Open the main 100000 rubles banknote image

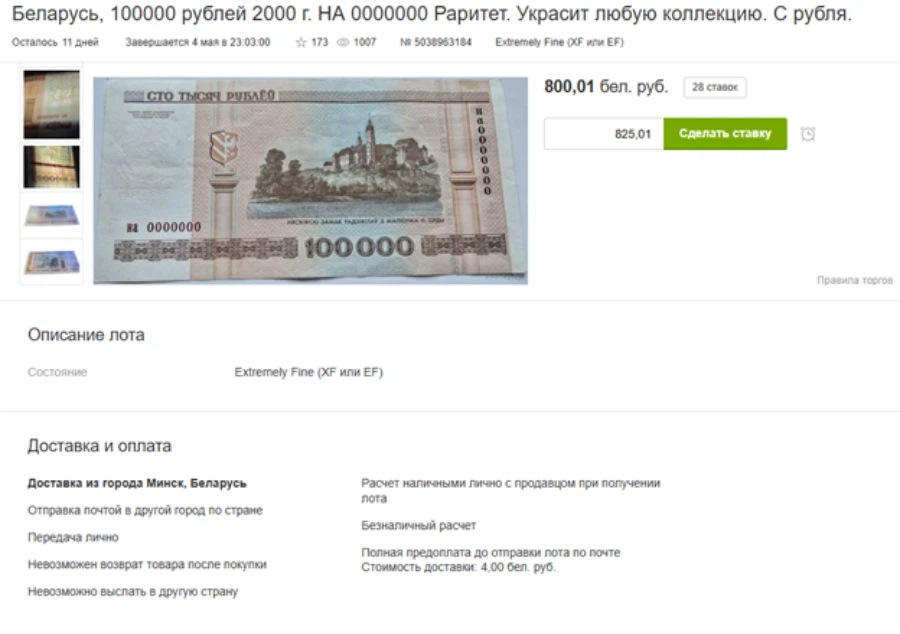pos(311,181)
